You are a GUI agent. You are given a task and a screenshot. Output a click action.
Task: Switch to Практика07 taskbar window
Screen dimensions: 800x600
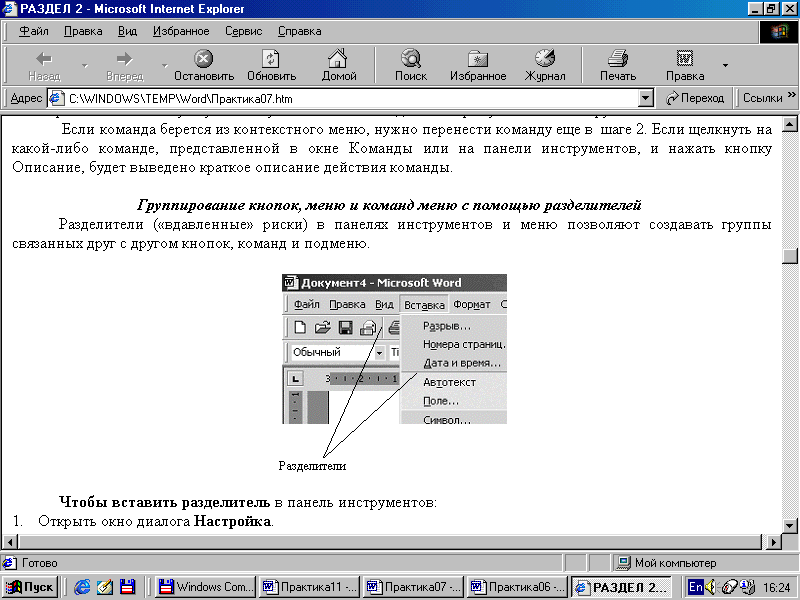[413, 587]
